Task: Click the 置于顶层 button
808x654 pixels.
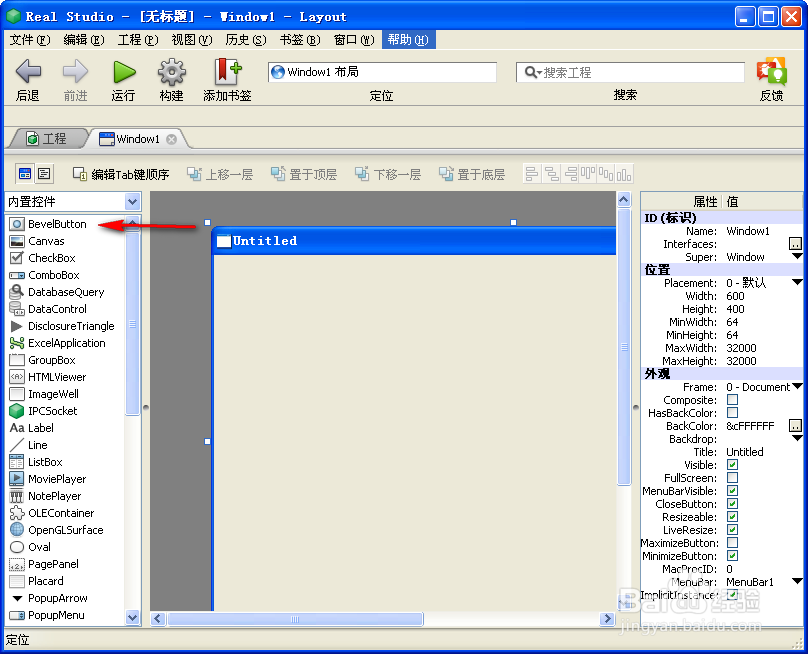Action: 304,174
